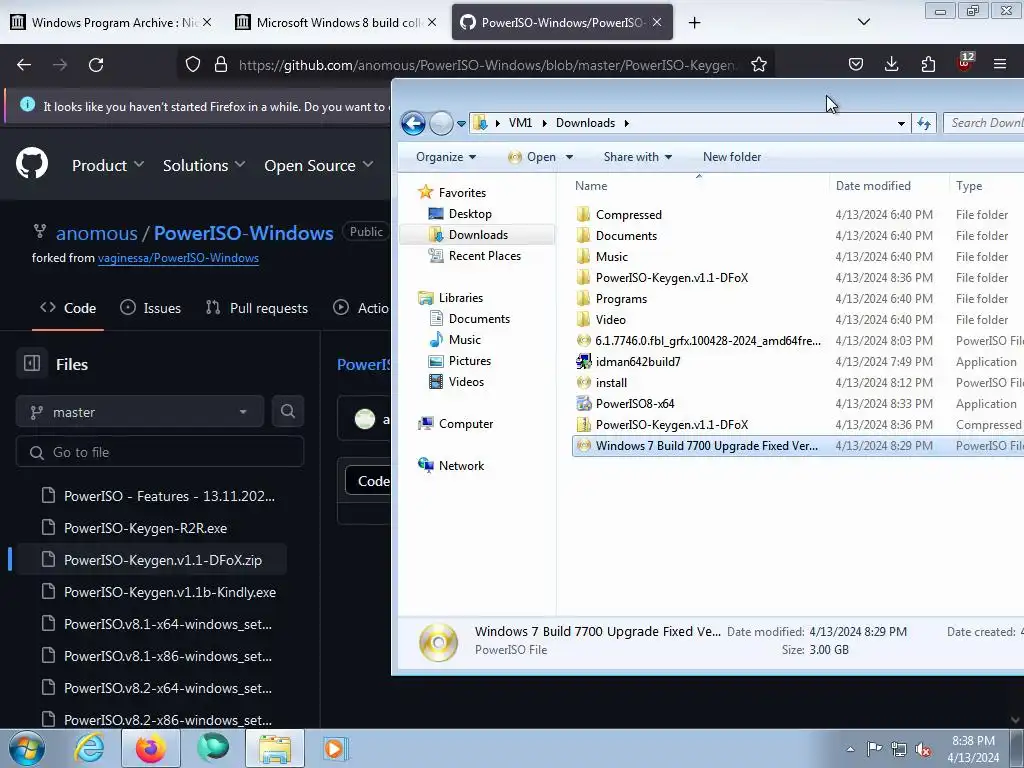The width and height of the screenshot is (1024, 768).
Task: Click the lock icon in address bar
Action: [x=221, y=65]
